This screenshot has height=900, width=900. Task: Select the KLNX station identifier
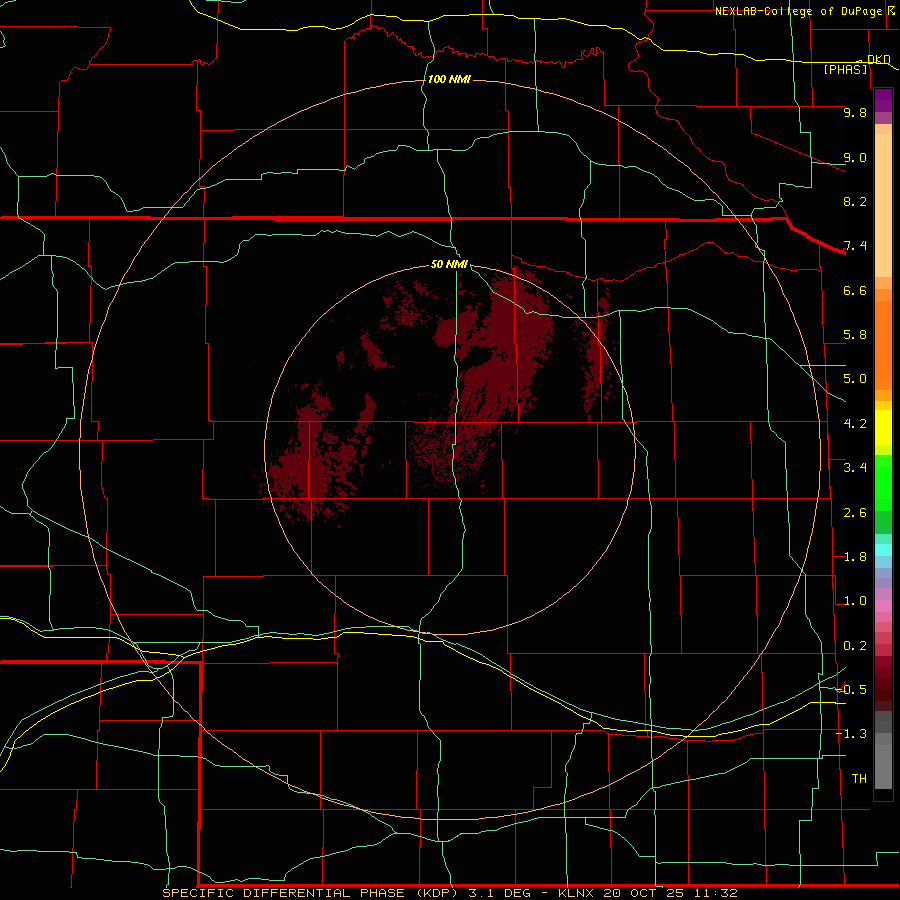click(x=576, y=893)
